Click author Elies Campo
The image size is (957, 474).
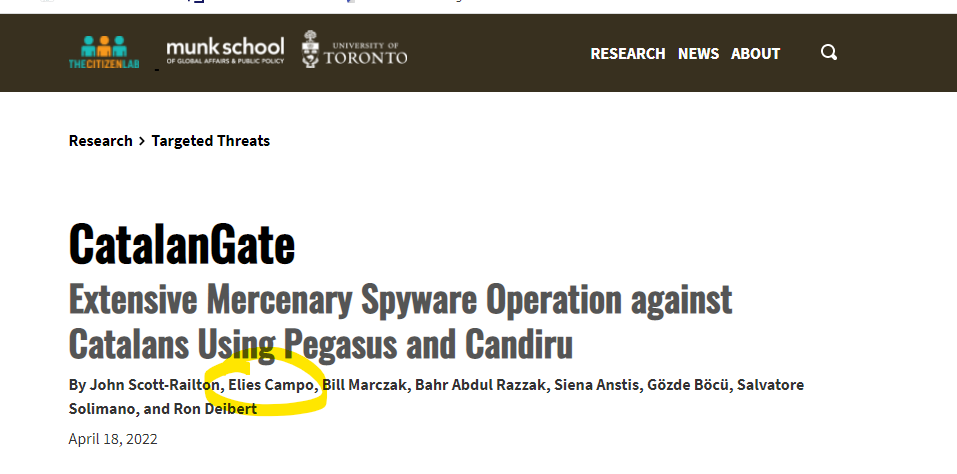(272, 386)
